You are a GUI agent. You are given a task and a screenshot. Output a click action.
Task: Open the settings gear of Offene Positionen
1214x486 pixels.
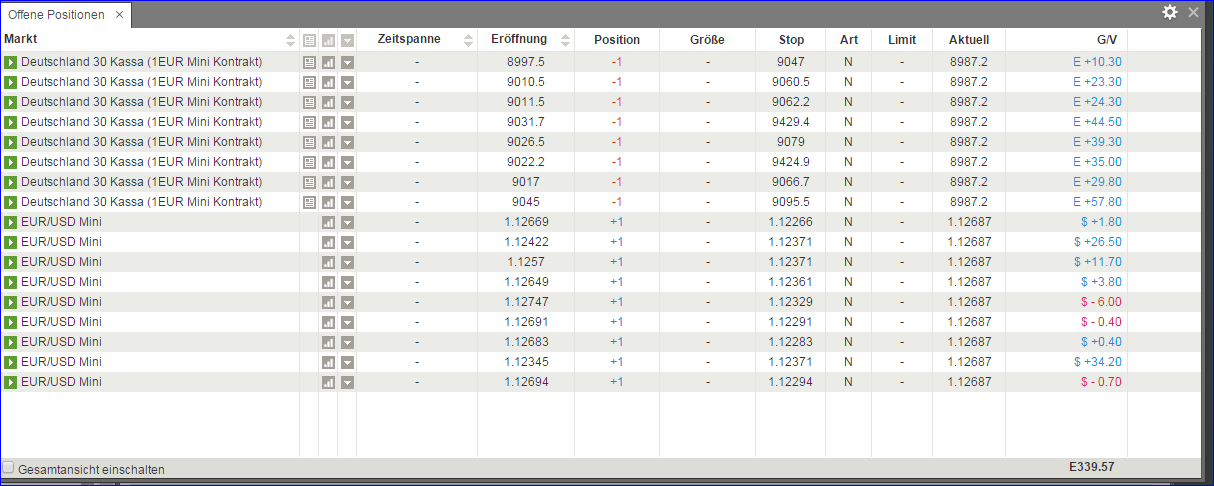tap(1169, 12)
